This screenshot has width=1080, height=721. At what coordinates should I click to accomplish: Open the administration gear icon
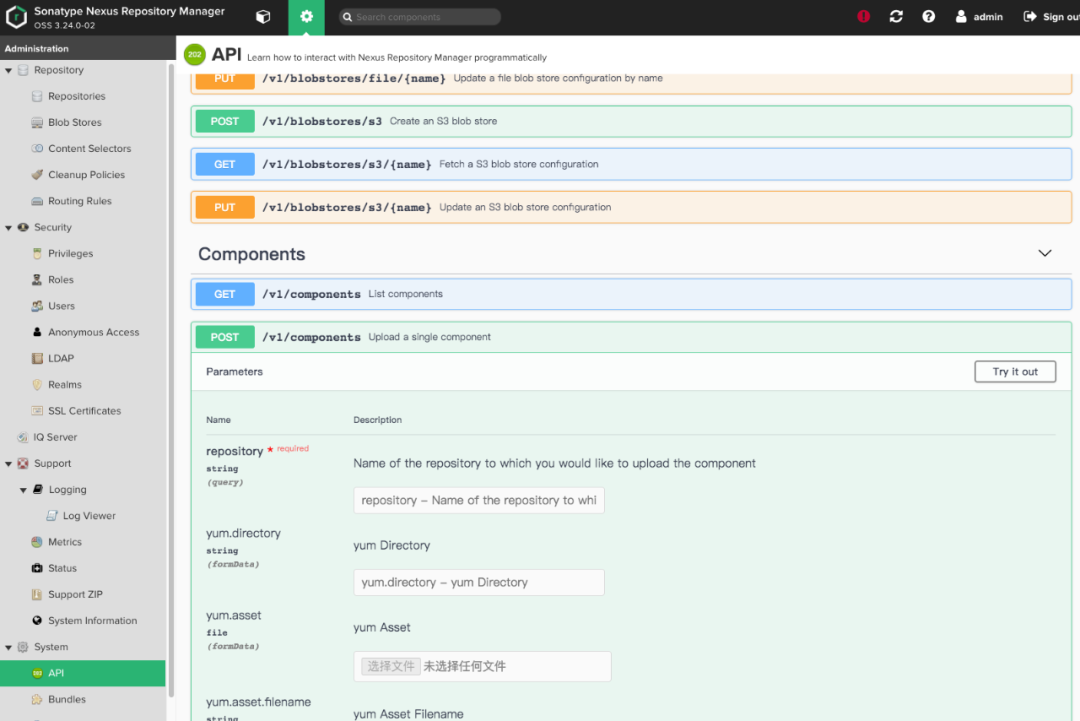coord(306,17)
